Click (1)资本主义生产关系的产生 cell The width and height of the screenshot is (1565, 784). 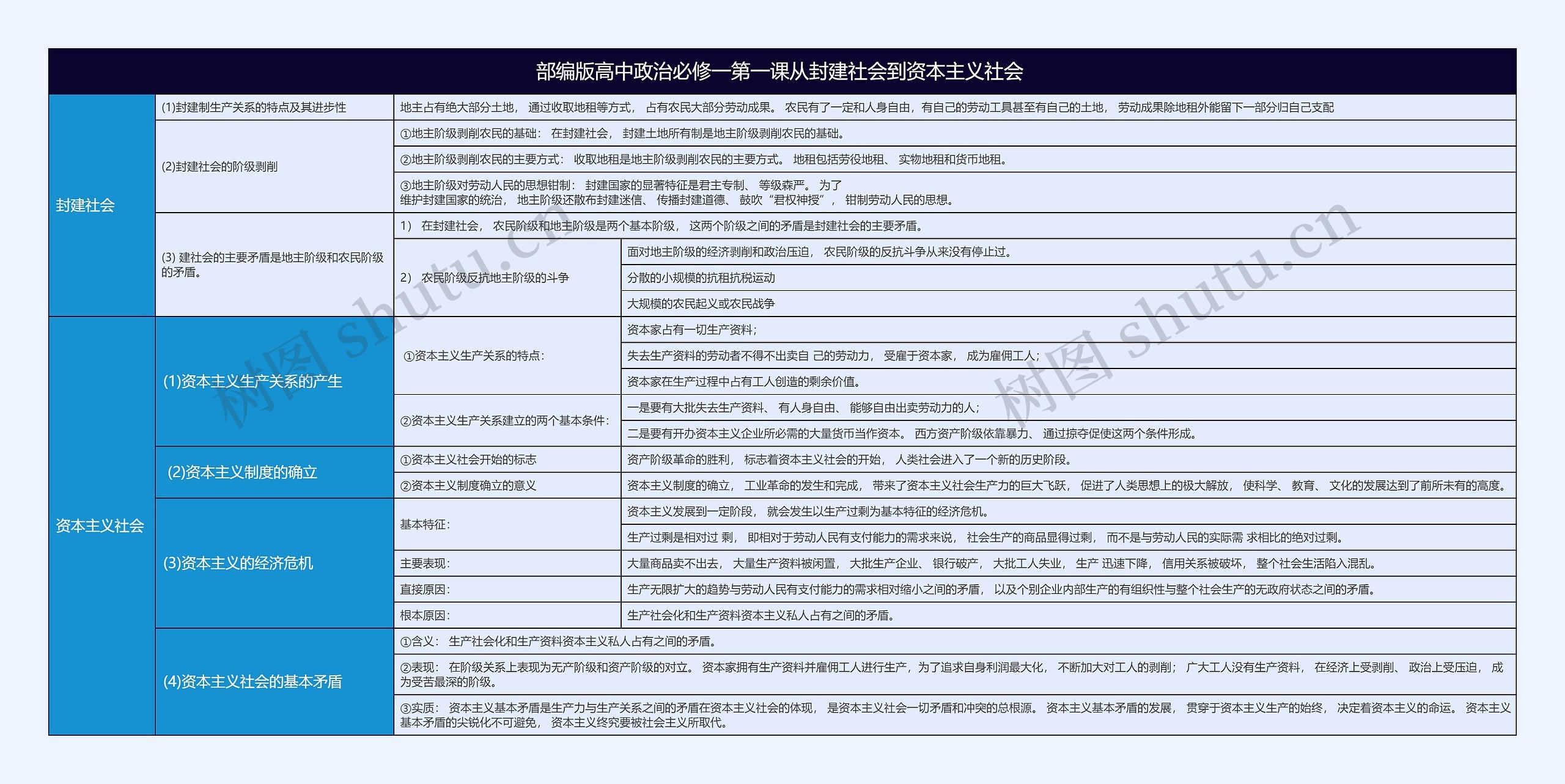coord(274,381)
